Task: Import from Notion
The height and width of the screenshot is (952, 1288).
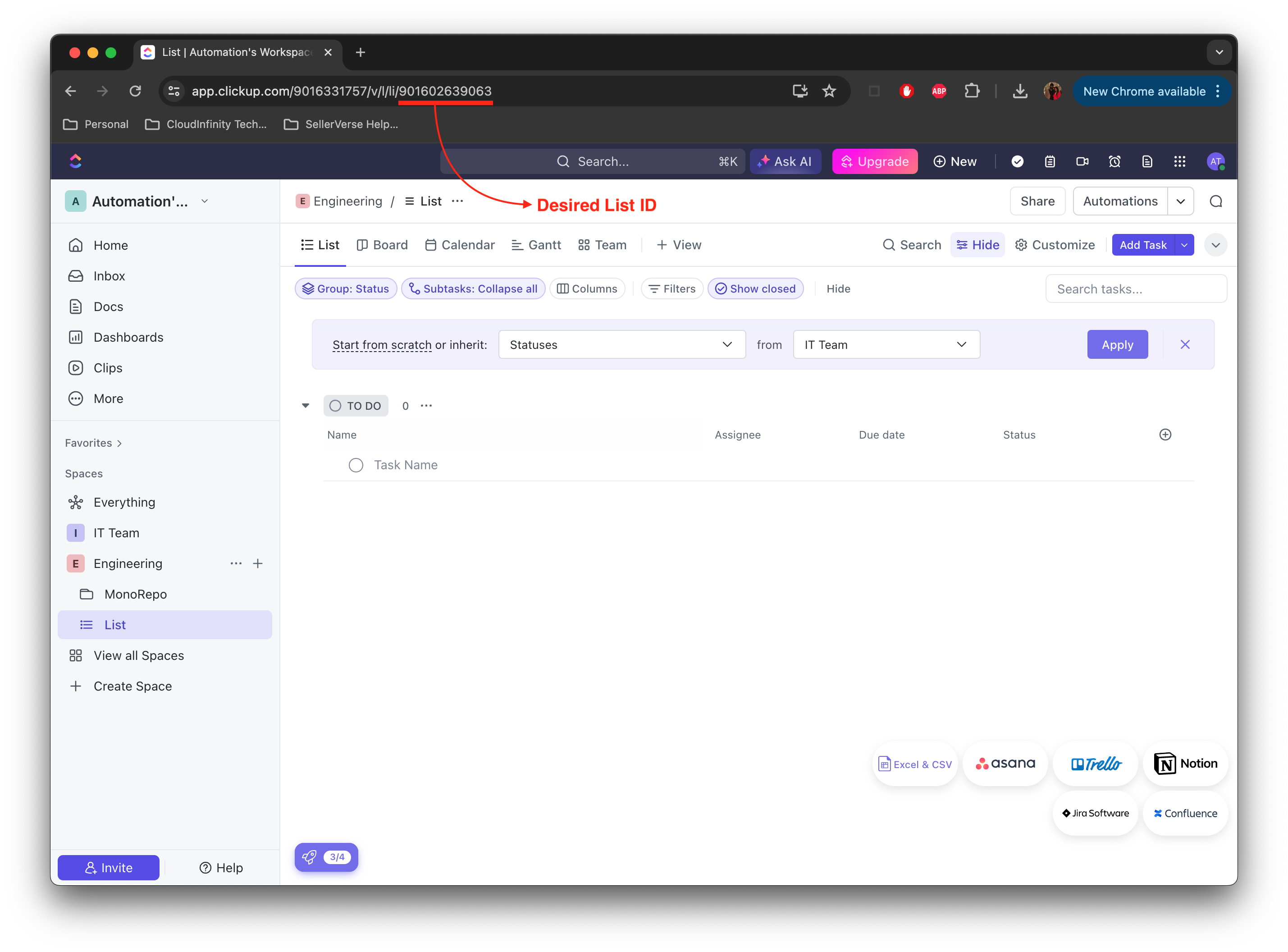Action: click(x=1186, y=764)
